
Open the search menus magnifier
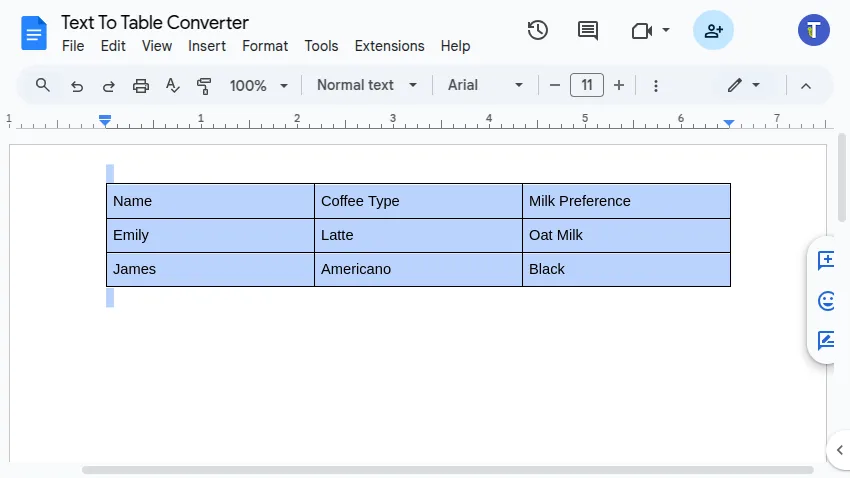[43, 85]
